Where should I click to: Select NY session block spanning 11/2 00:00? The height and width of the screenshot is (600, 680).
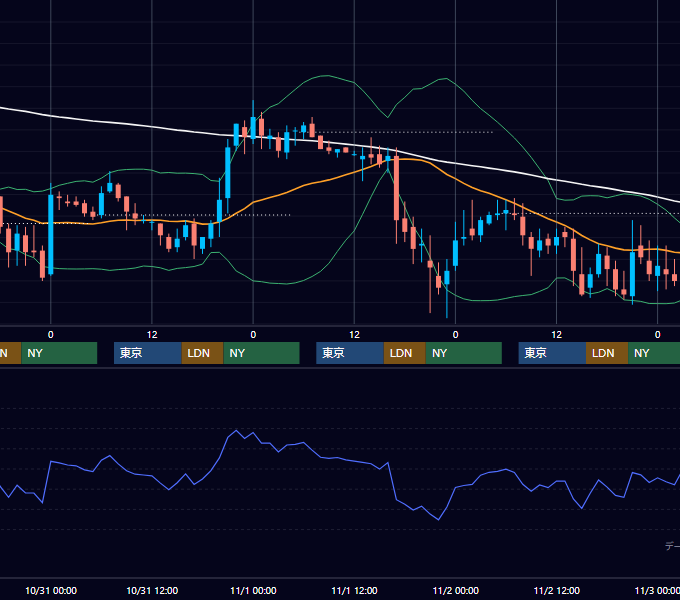(464, 353)
